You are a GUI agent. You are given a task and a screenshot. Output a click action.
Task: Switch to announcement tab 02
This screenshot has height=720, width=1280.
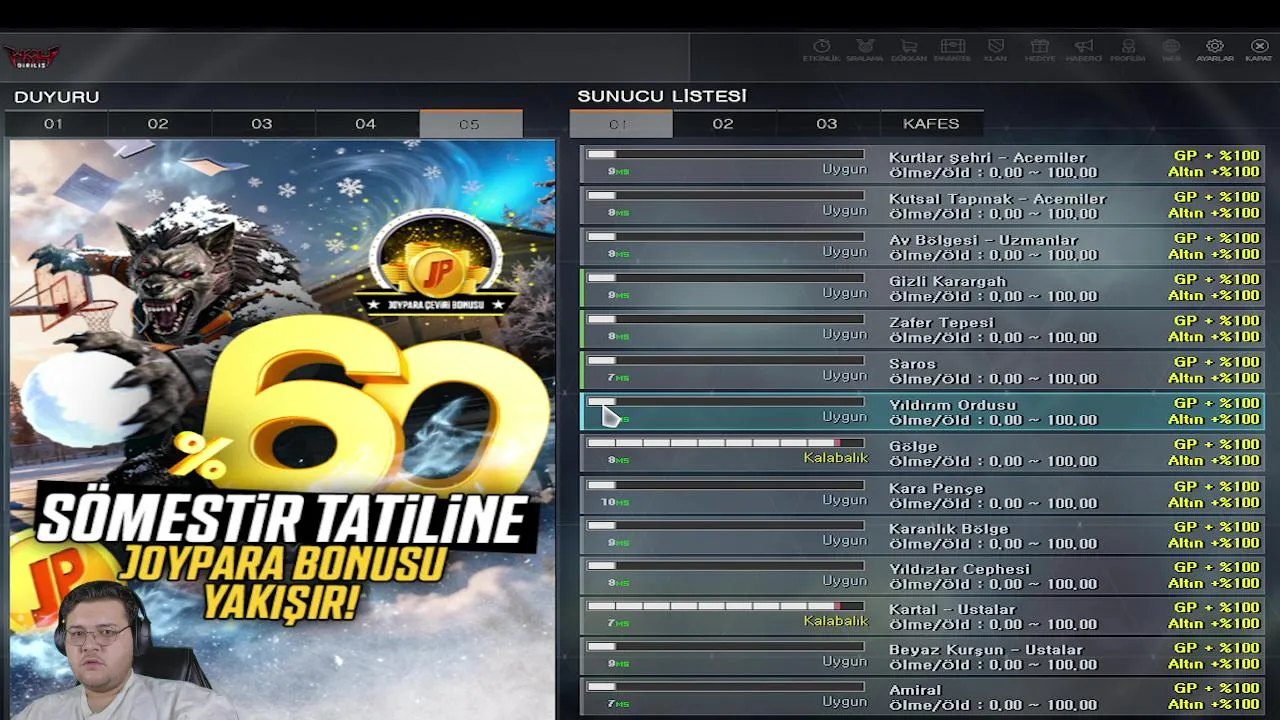pyautogui.click(x=158, y=124)
